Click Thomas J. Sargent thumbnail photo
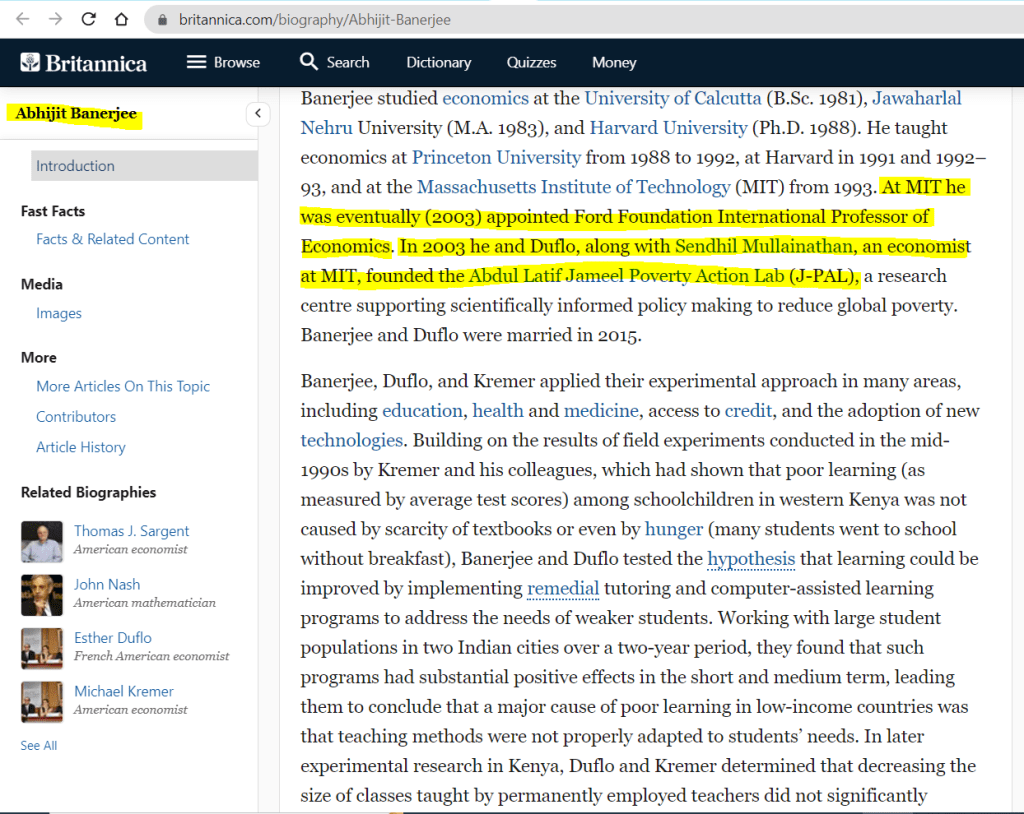 pyautogui.click(x=42, y=541)
